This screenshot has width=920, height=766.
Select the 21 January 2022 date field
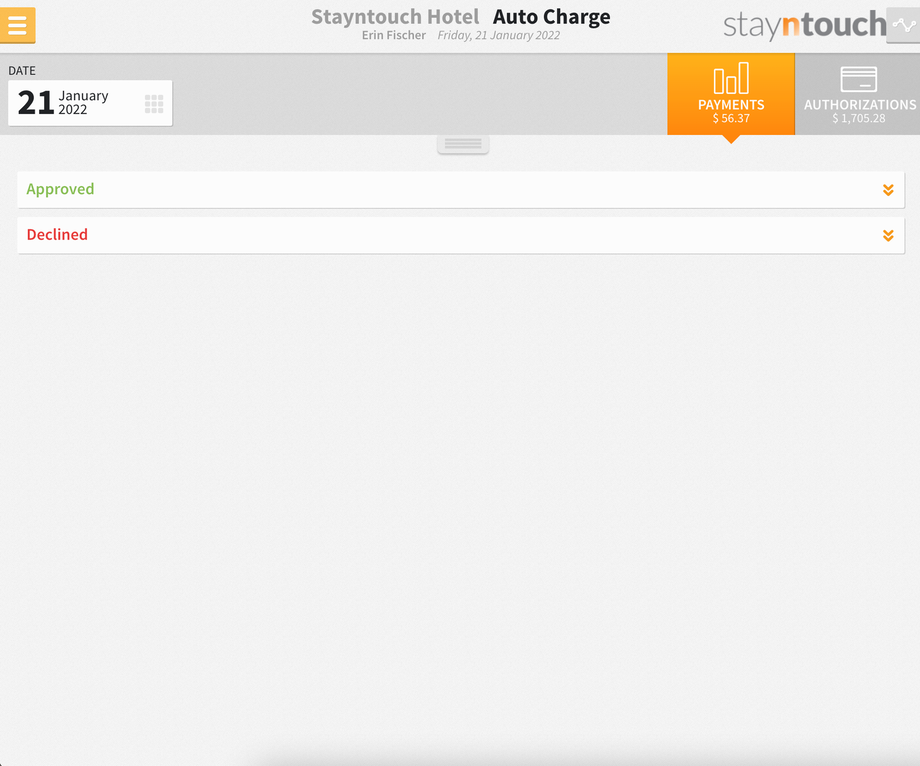point(90,103)
